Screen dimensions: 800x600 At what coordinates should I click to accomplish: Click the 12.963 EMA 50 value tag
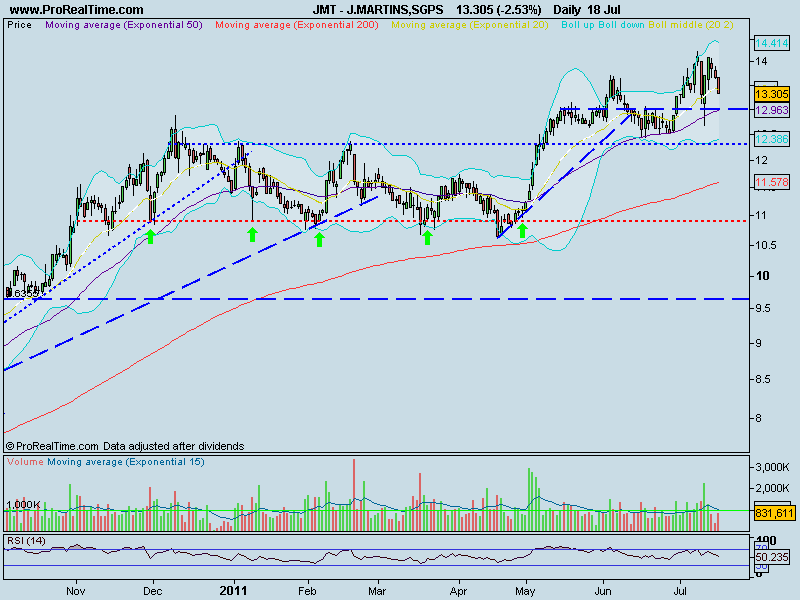[x=771, y=110]
